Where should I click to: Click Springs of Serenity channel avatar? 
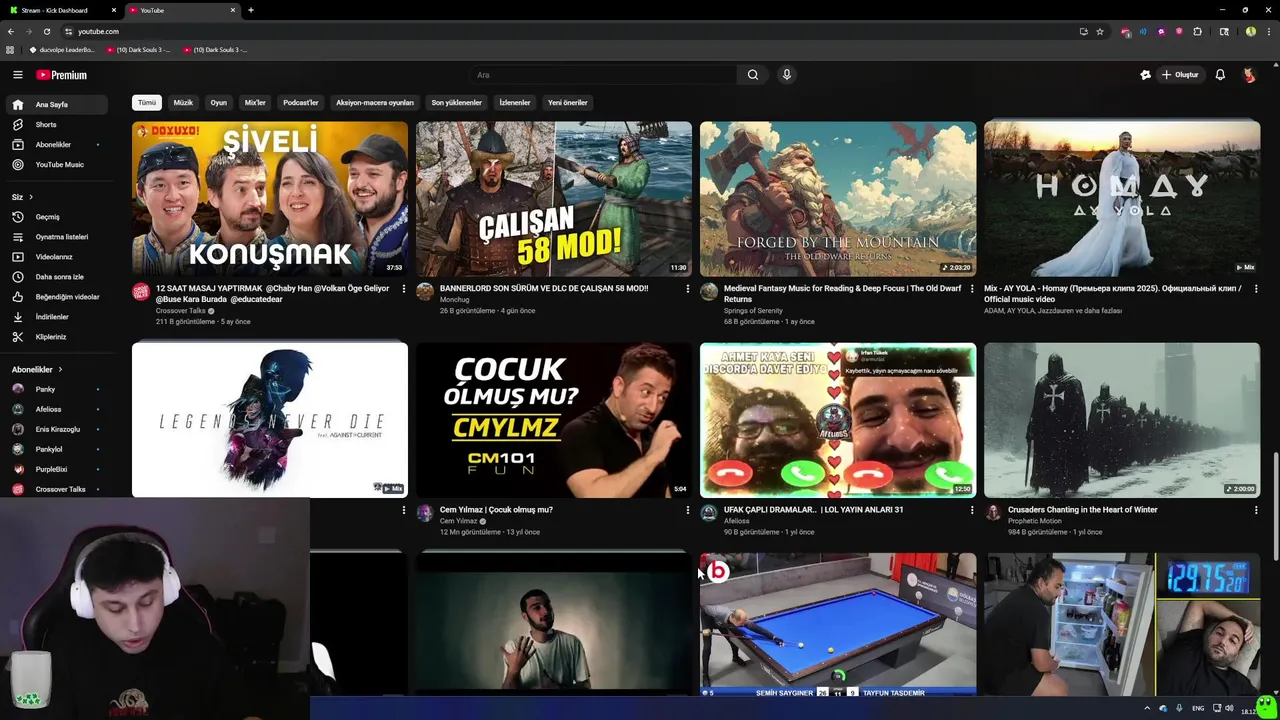tap(709, 291)
